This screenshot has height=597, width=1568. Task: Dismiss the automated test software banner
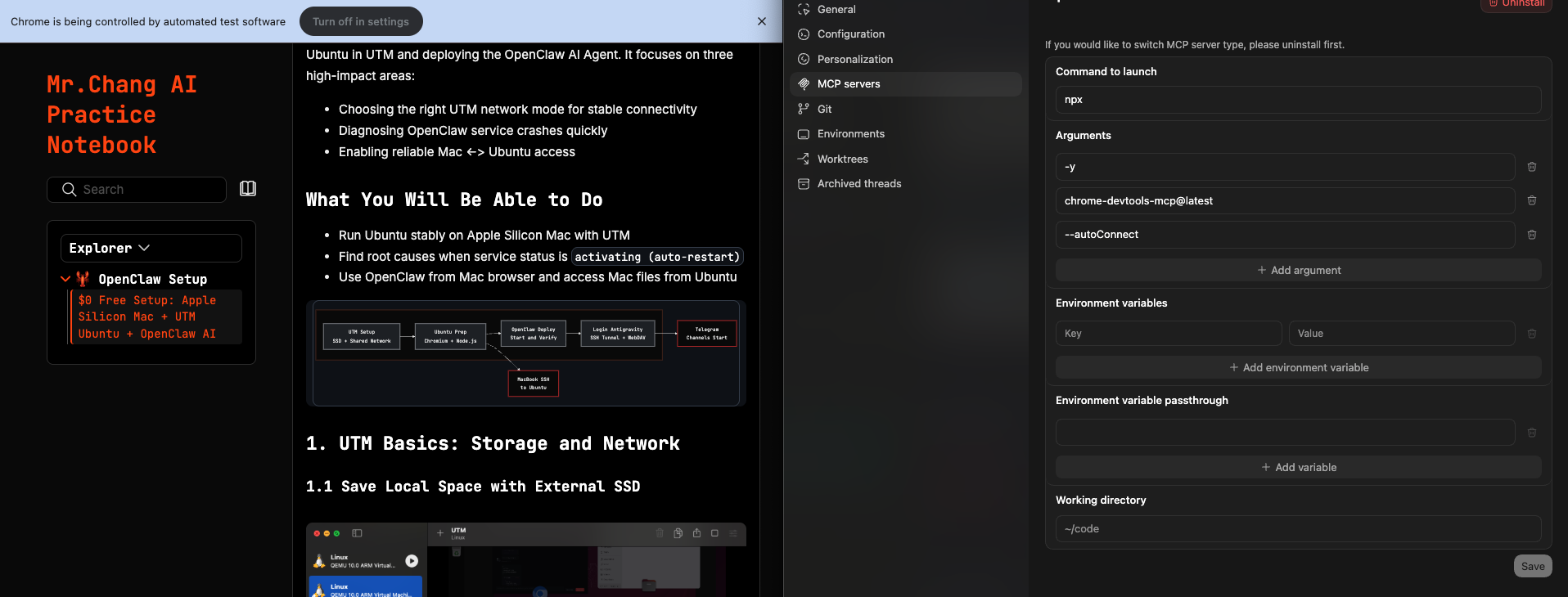761,21
